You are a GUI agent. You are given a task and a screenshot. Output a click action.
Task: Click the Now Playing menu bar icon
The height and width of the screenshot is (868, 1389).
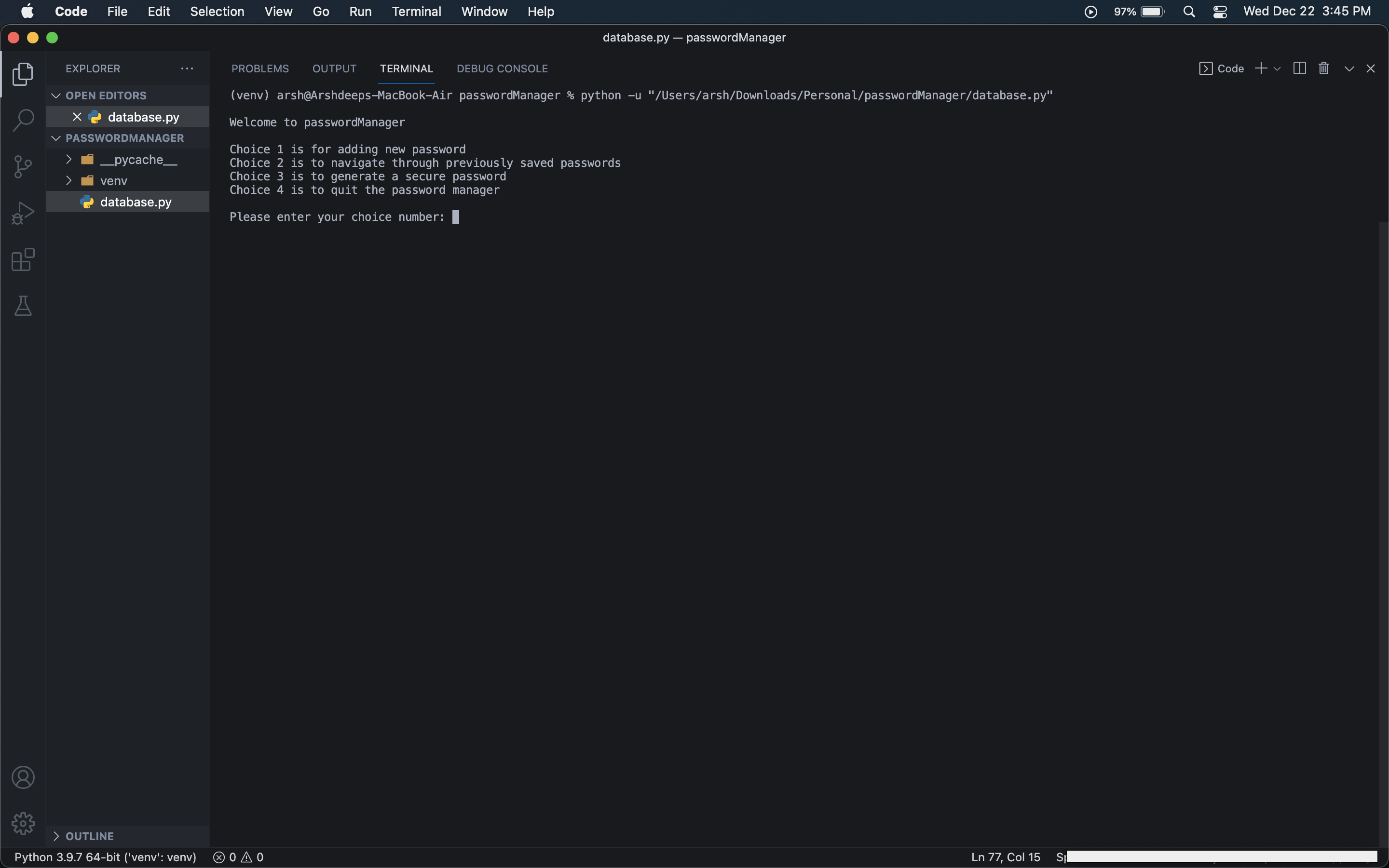coord(1090,12)
